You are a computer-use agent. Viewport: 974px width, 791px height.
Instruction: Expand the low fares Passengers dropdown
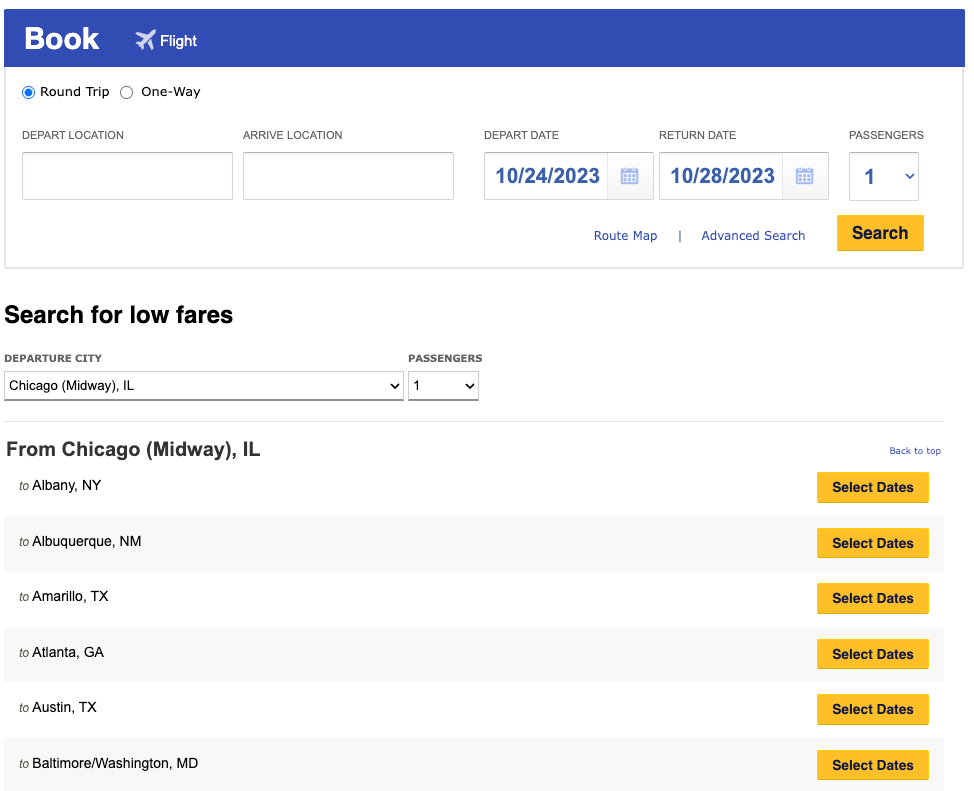[x=443, y=386]
